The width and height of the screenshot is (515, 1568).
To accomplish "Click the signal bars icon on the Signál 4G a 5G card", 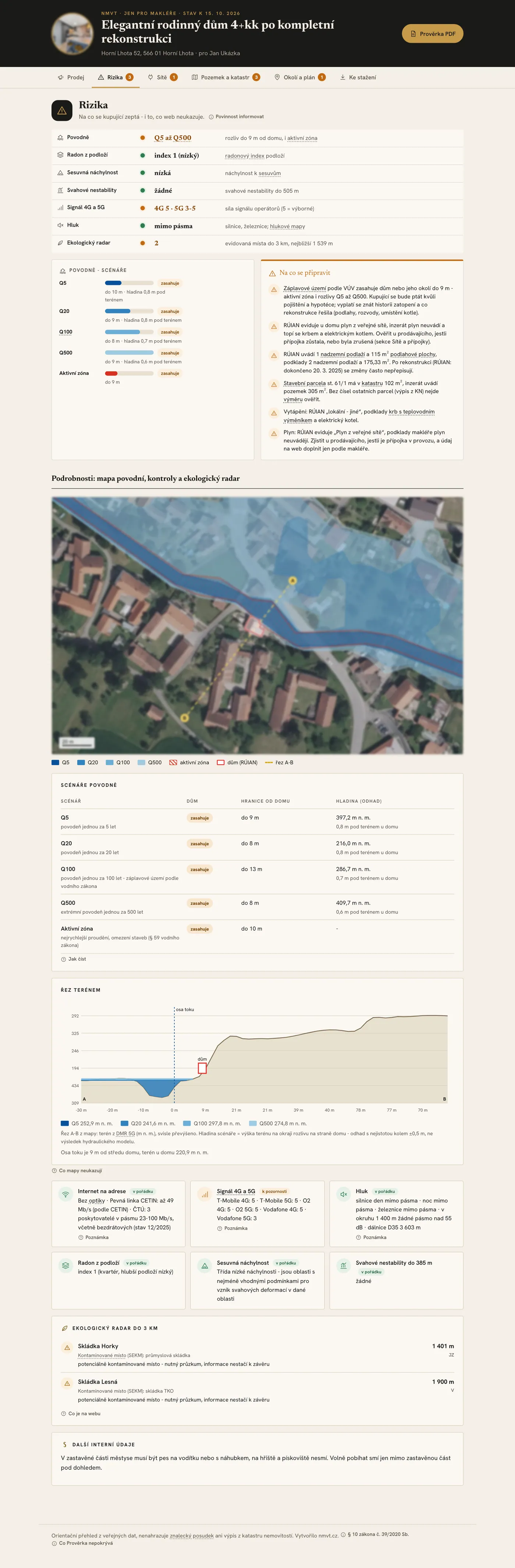I will (x=205, y=1194).
